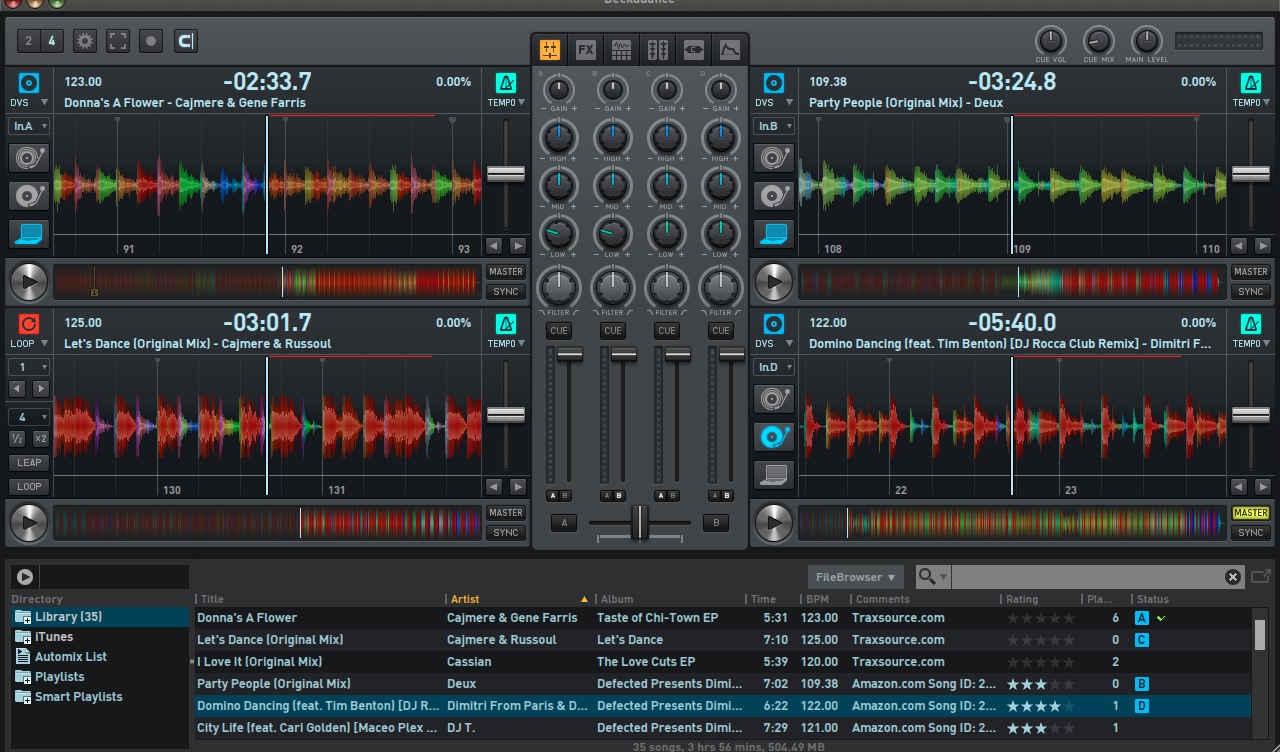
Task: Nudge deck B pitch right arrow
Action: 1262,246
